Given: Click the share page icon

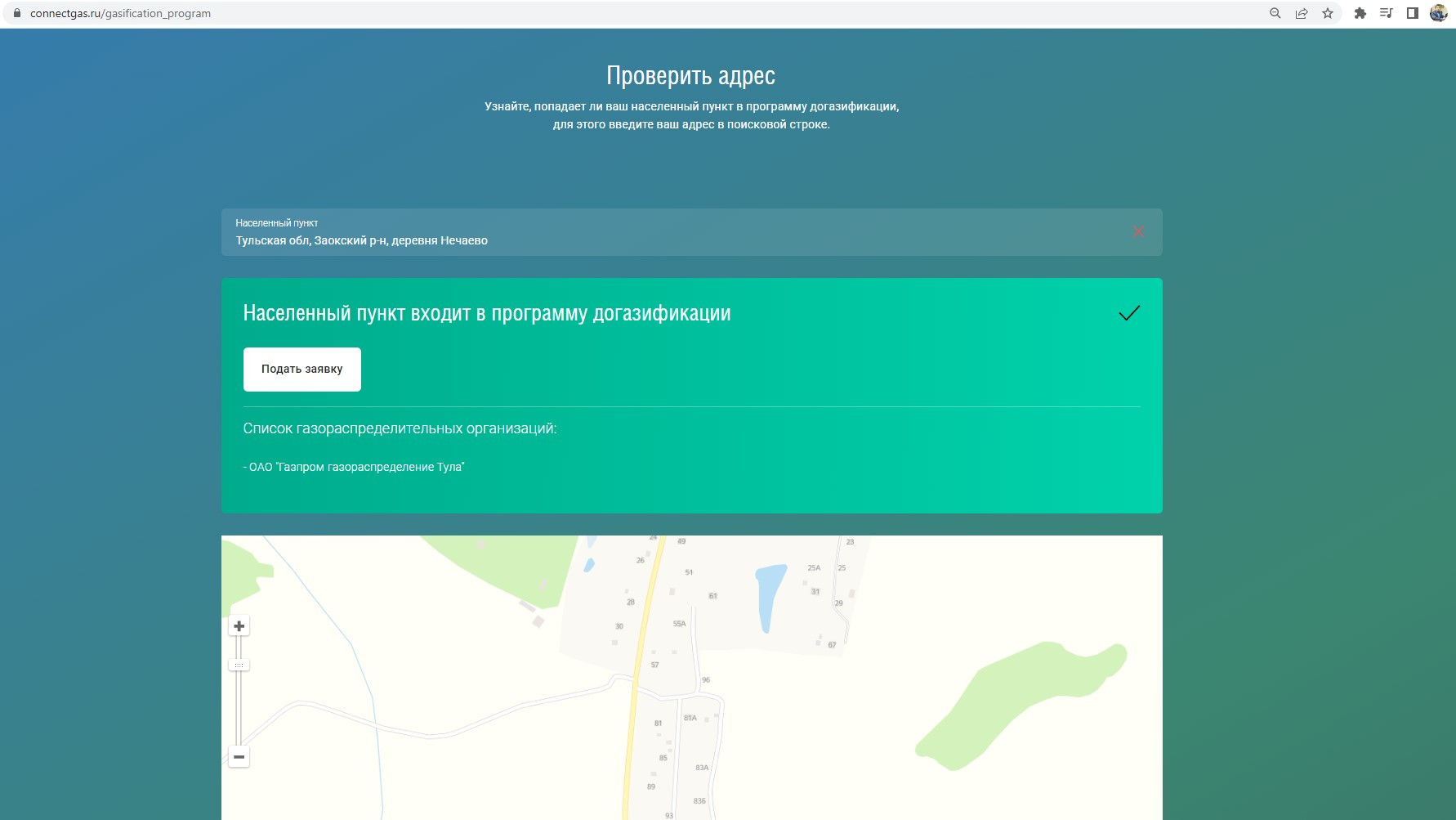Looking at the screenshot, I should [1302, 13].
